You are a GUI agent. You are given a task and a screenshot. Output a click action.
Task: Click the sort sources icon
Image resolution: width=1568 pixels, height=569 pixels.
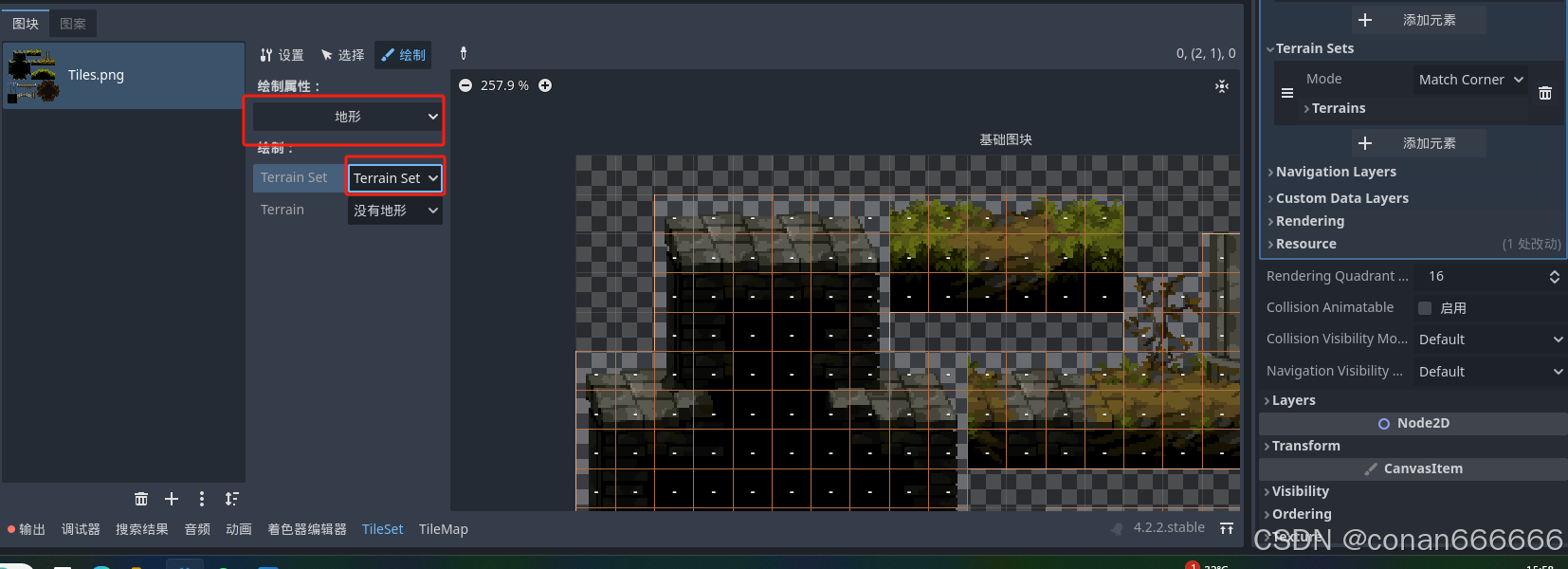coord(232,499)
